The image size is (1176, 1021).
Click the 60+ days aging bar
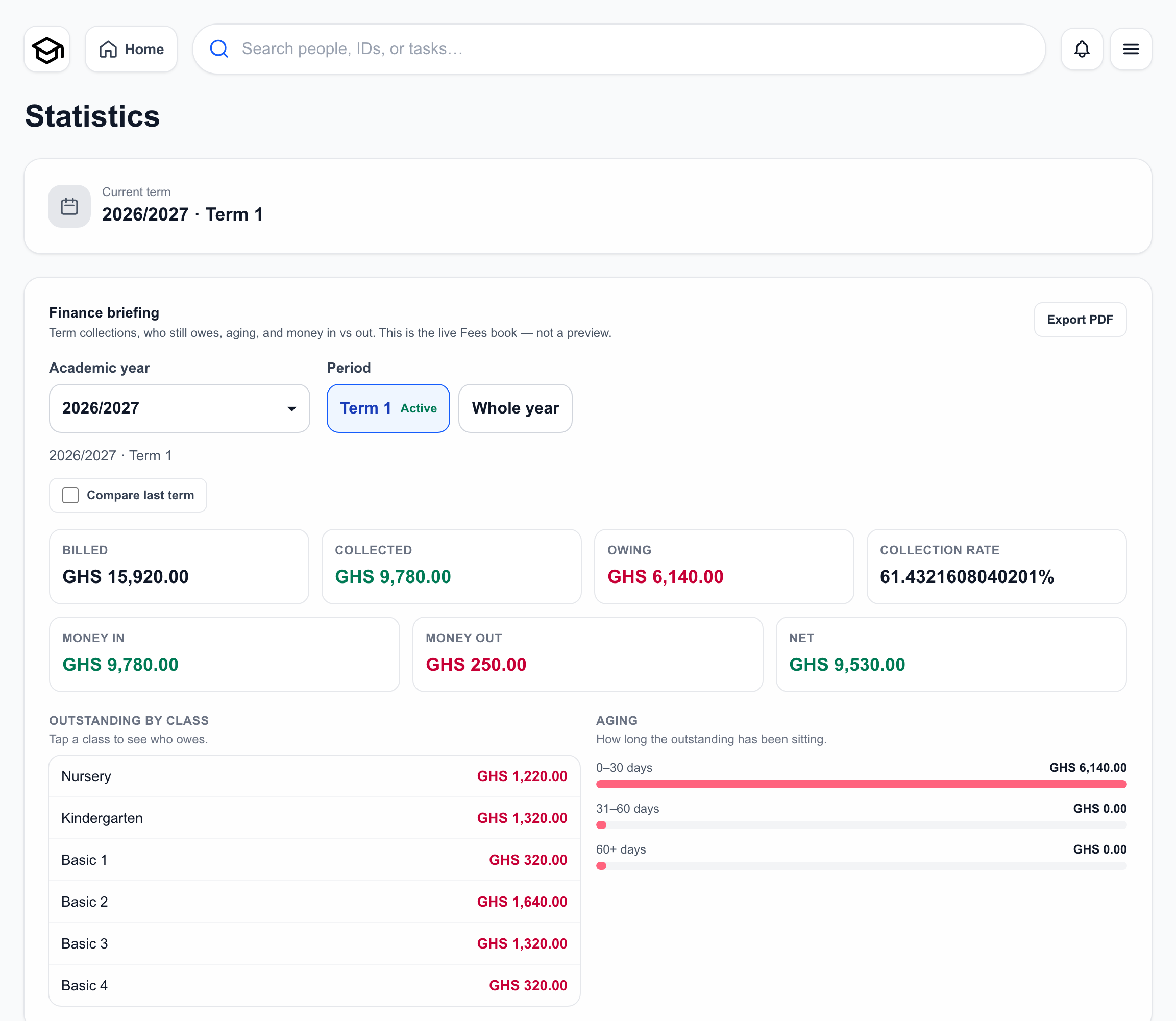pos(861,866)
